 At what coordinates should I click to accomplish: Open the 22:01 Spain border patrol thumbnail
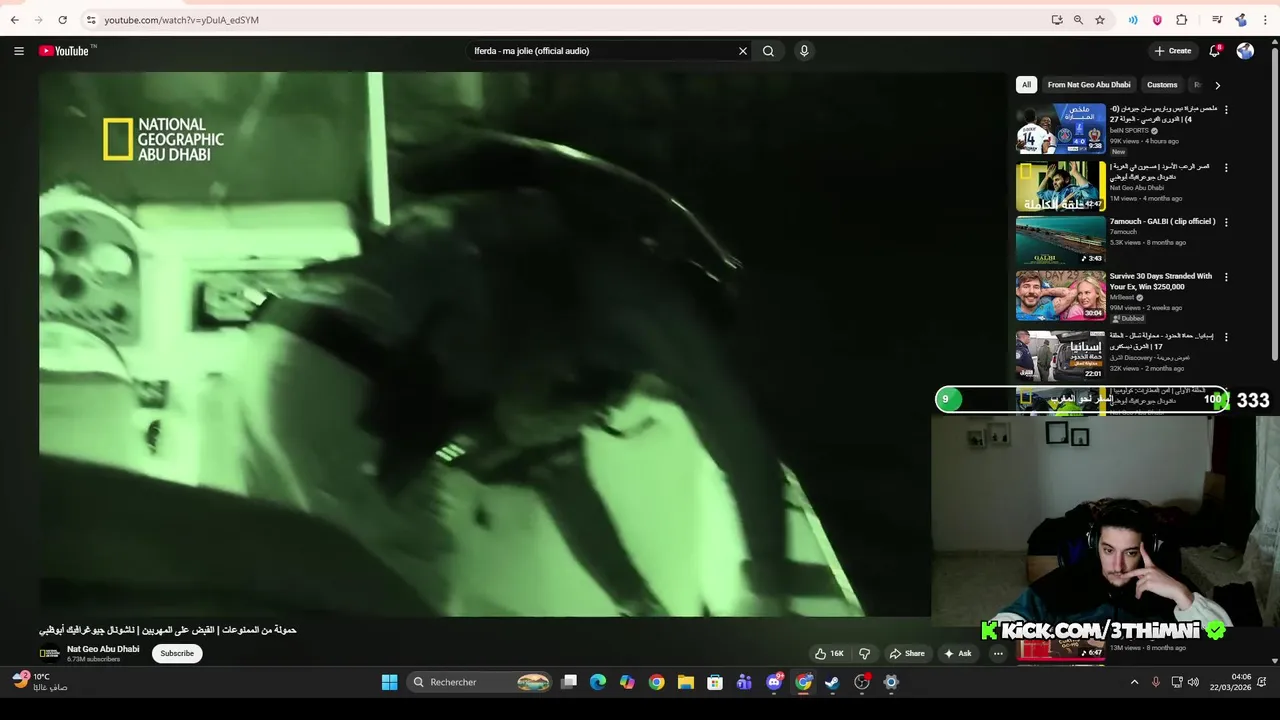(1061, 355)
